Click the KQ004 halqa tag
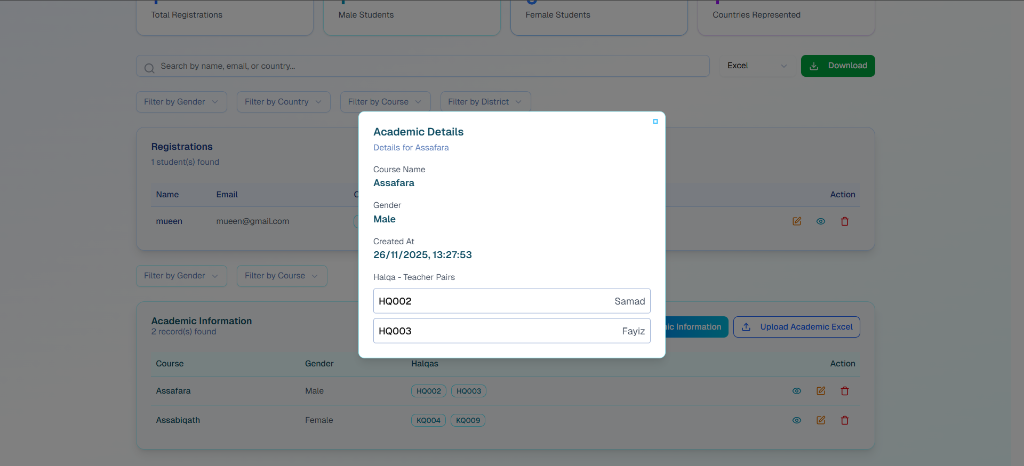Image resolution: width=1024 pixels, height=466 pixels. coord(429,421)
